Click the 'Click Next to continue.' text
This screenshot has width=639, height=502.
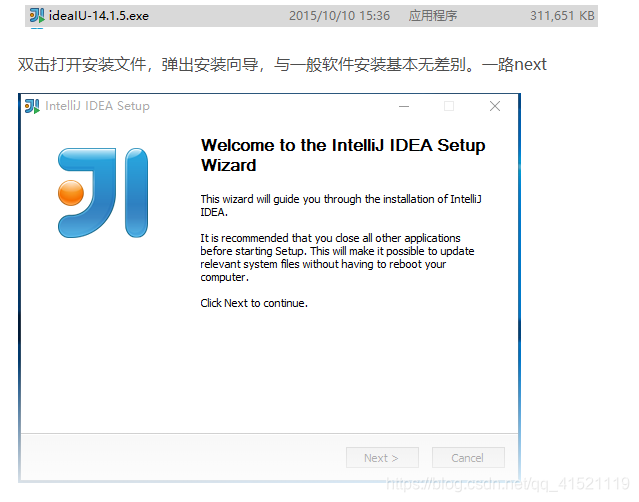click(x=254, y=303)
